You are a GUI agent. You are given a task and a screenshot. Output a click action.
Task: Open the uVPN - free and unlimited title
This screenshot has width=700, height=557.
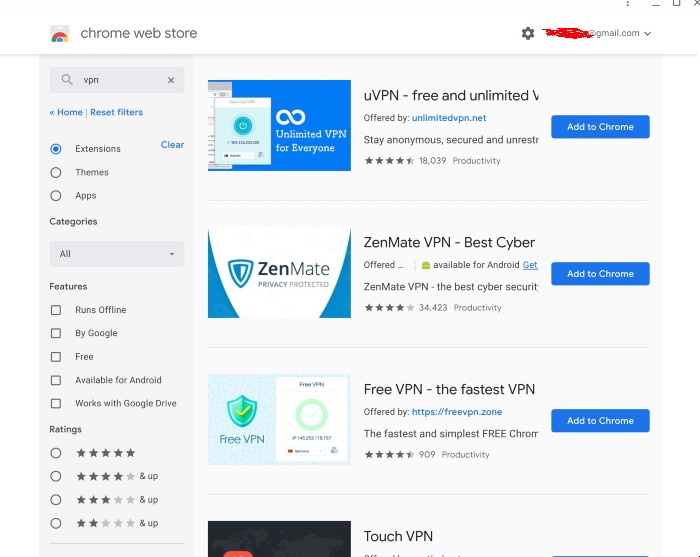click(451, 95)
